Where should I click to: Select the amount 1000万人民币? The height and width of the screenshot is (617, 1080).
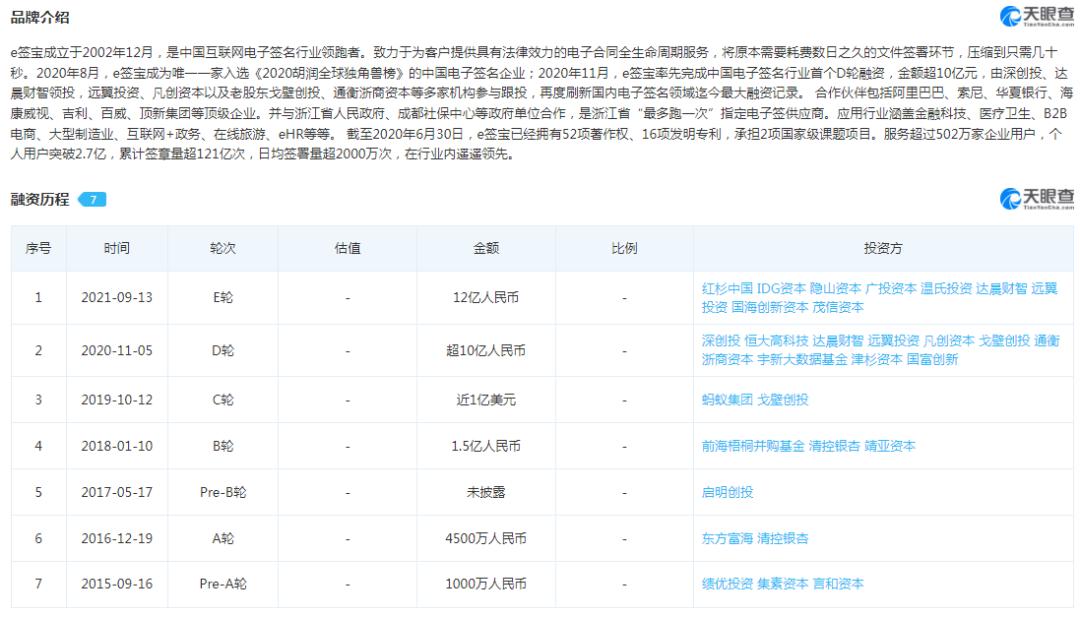coord(486,584)
